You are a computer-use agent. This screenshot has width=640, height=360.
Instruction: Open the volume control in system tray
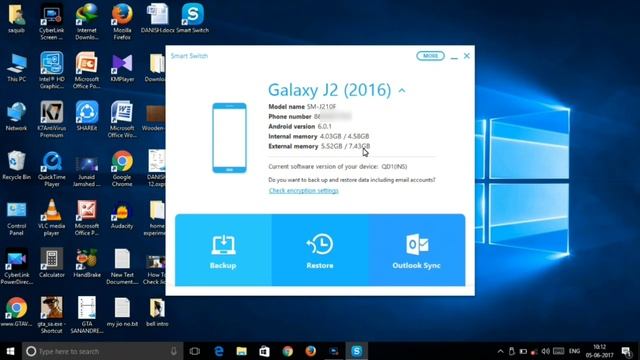pos(545,351)
